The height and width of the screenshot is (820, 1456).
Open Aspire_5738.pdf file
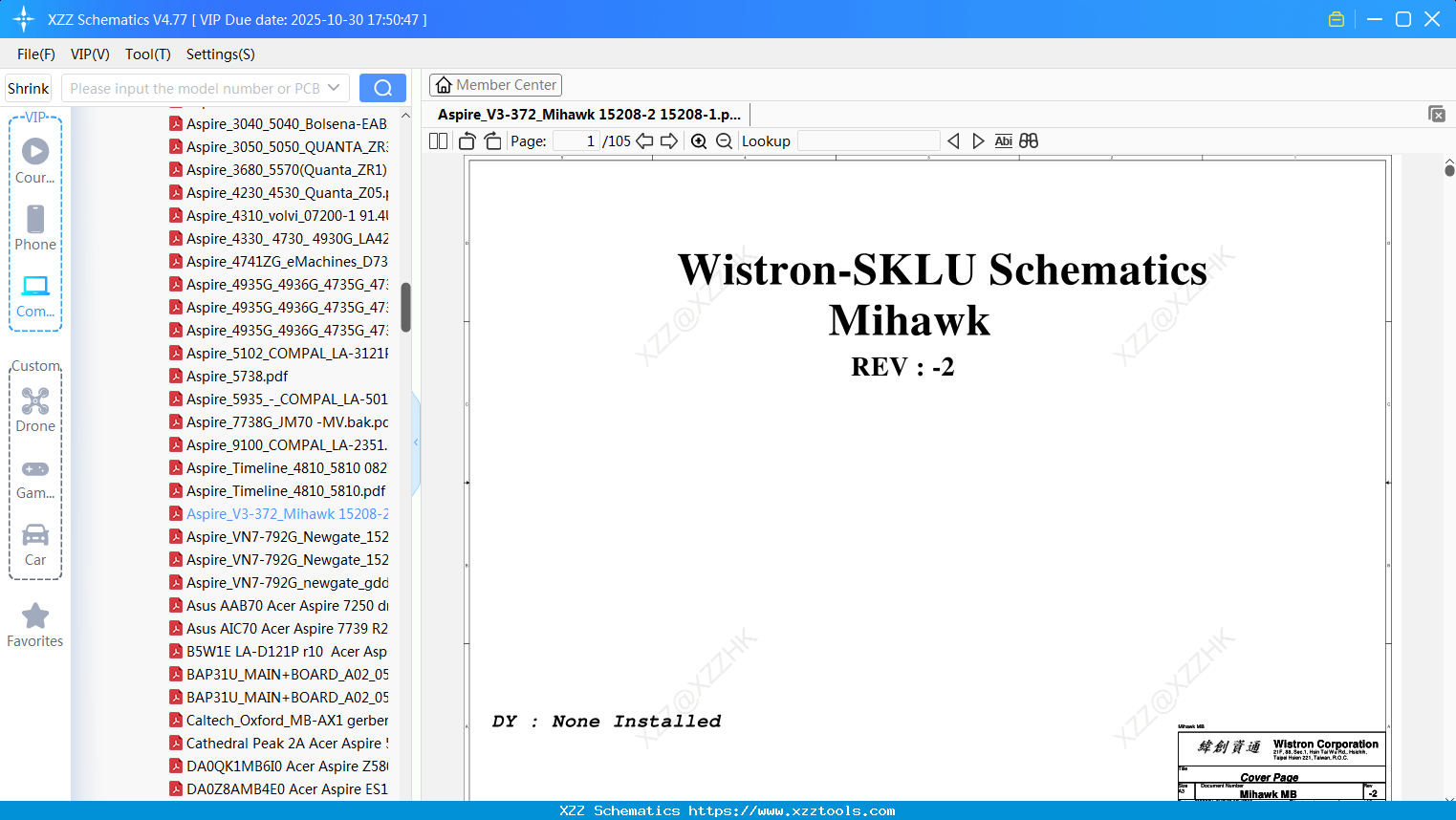237,376
